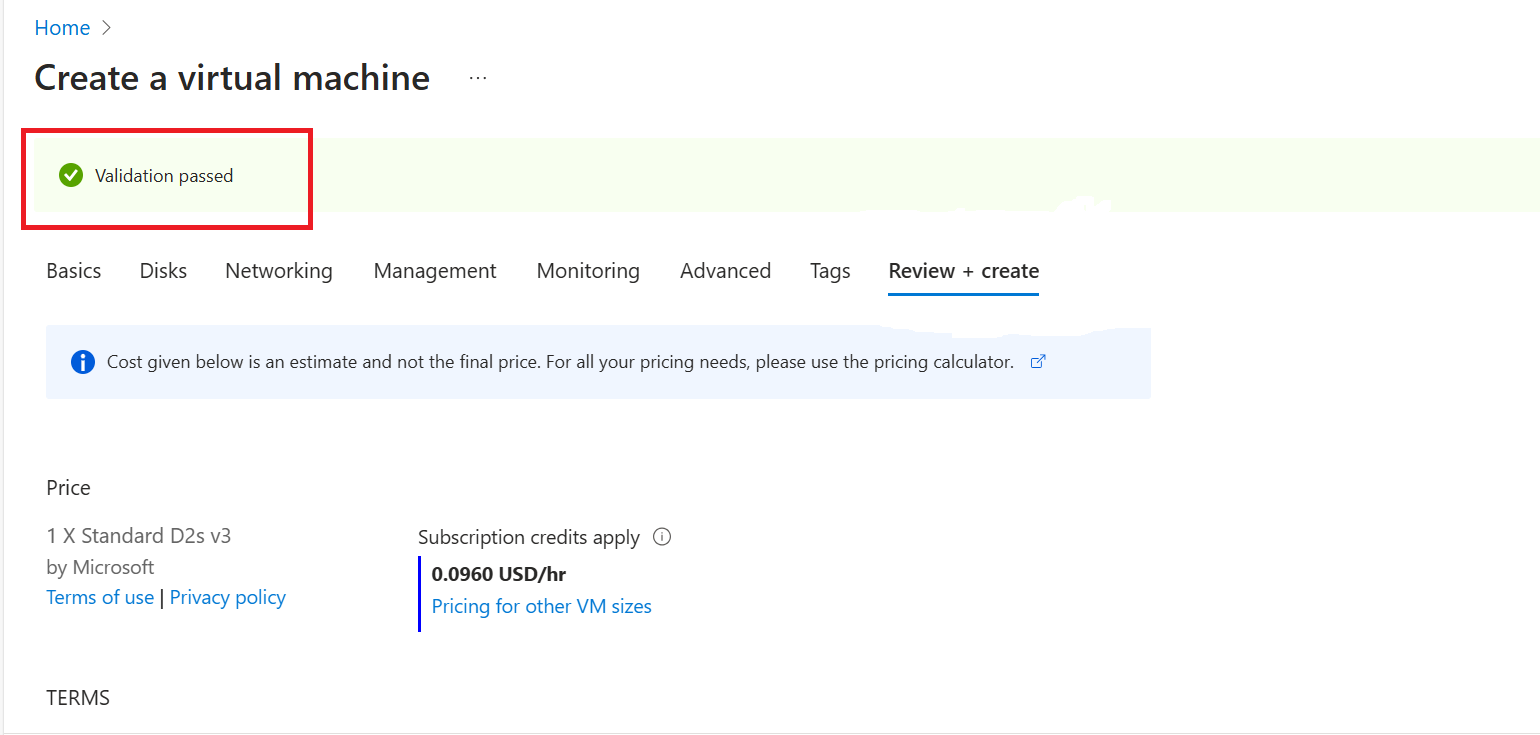Open the ellipsis menu beside page title
Screen dimensions: 1540x735
click(x=478, y=78)
